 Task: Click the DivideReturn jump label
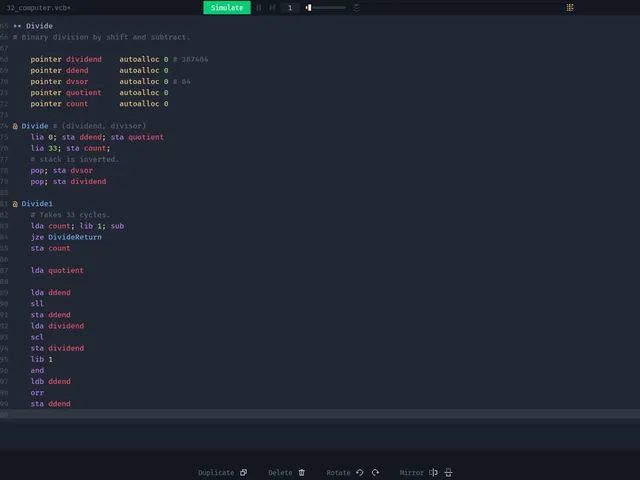(75, 237)
